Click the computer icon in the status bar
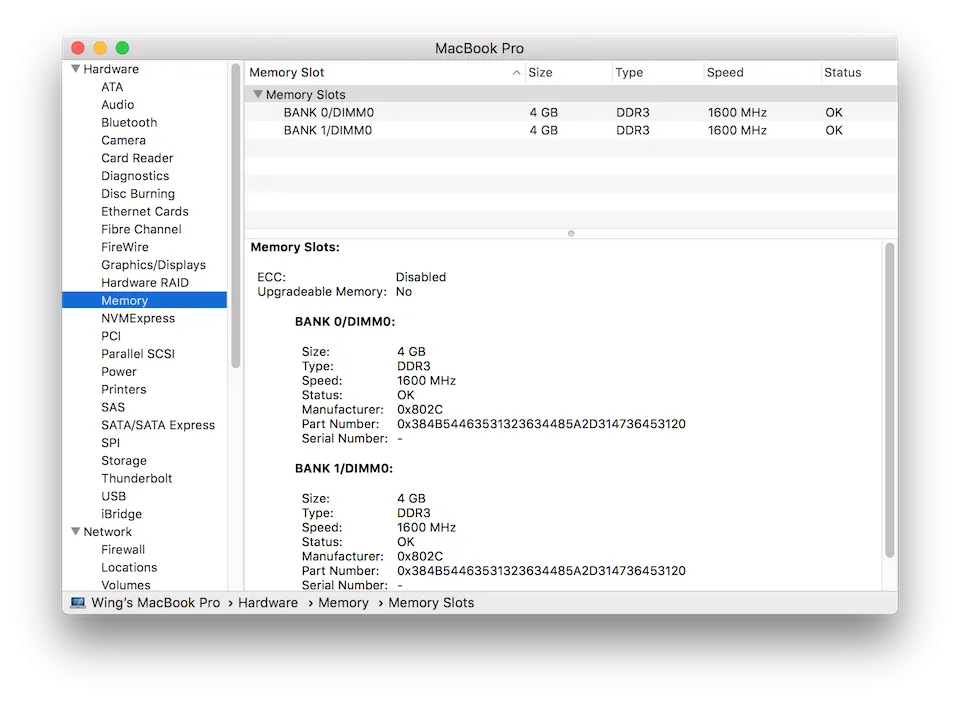Viewport: 960px width, 703px height. coord(78,602)
